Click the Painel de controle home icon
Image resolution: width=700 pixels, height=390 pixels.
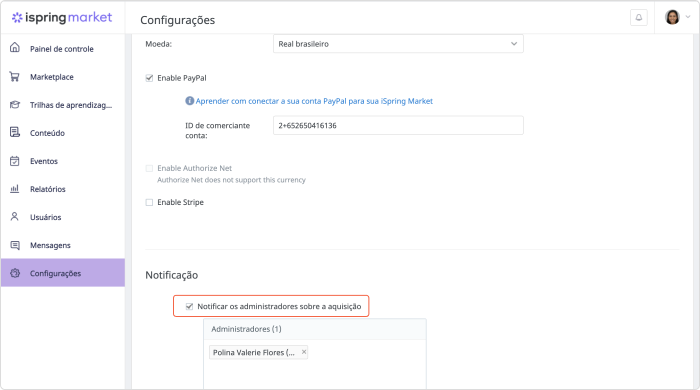(15, 48)
